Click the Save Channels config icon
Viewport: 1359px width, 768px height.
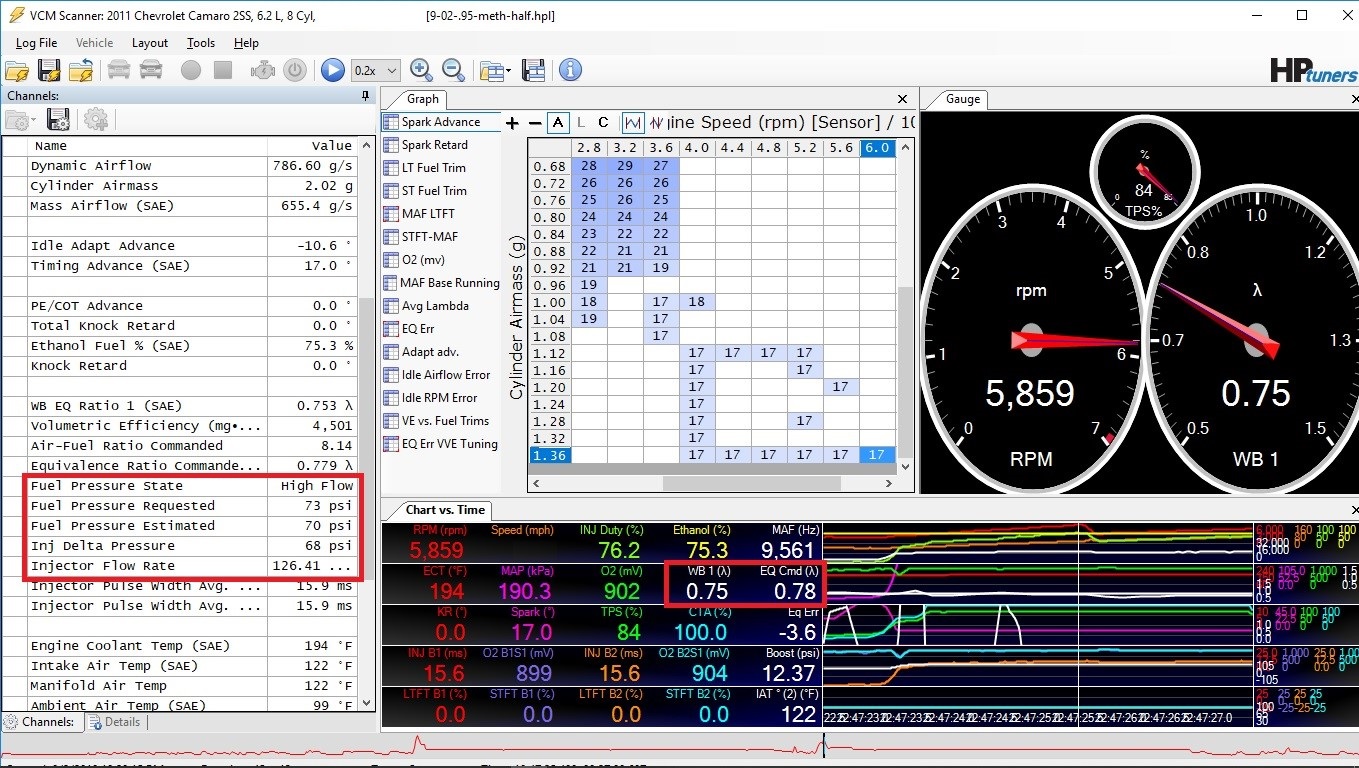click(58, 120)
